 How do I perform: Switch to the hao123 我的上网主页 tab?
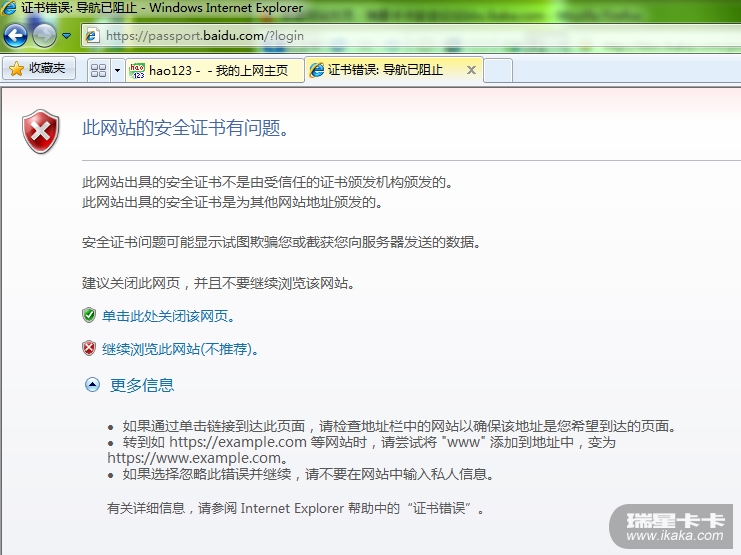point(215,70)
